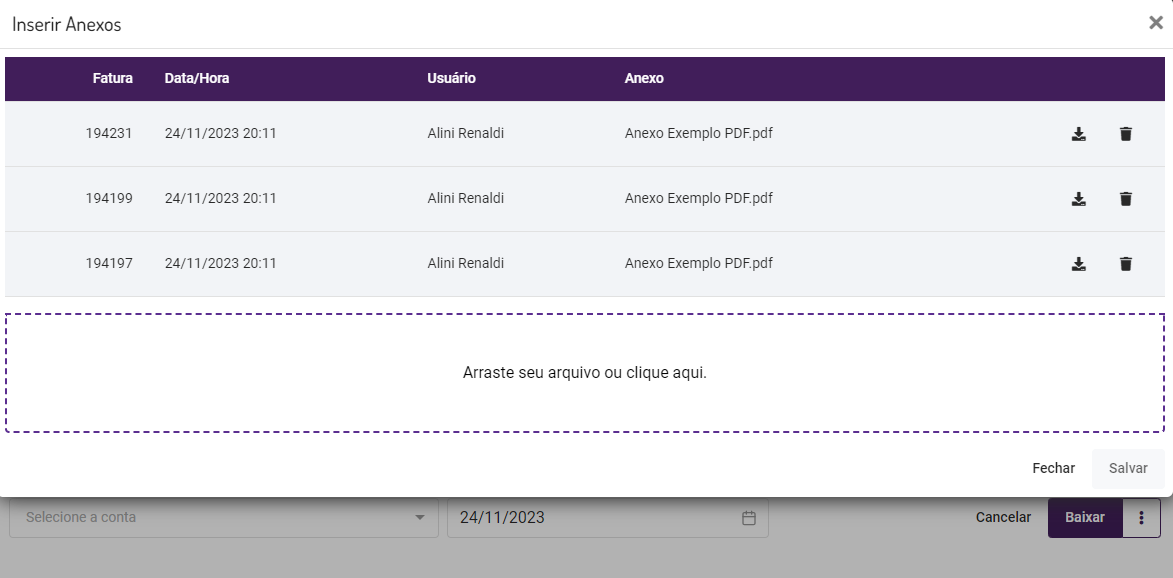1173x578 pixels.
Task: Delete the attachment for invoice 194197
Action: click(x=1126, y=264)
